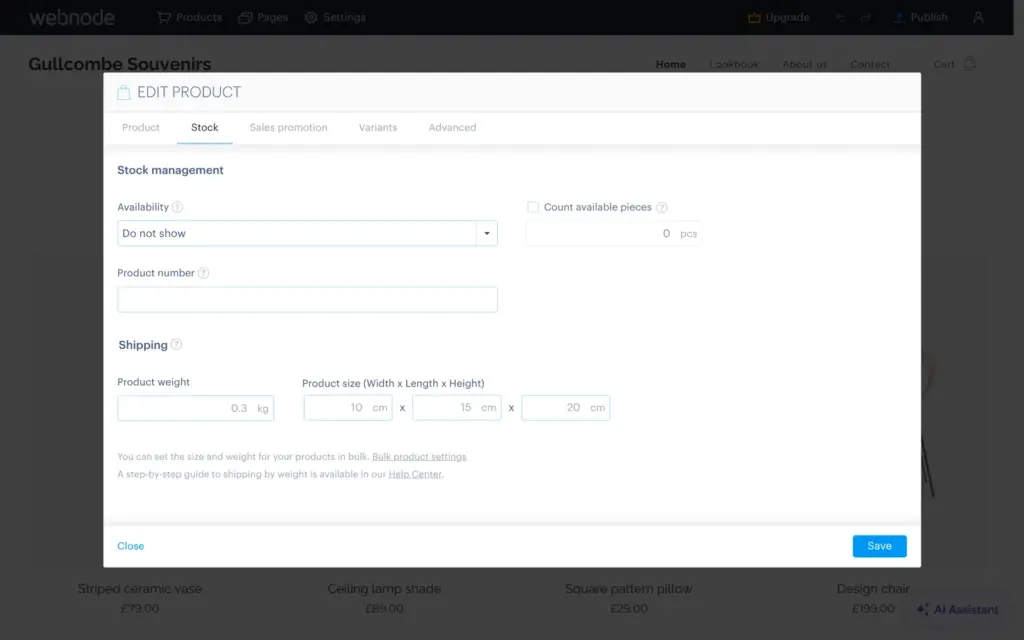Click the £29.00 price text
The height and width of the screenshot is (640, 1024).
[629, 608]
